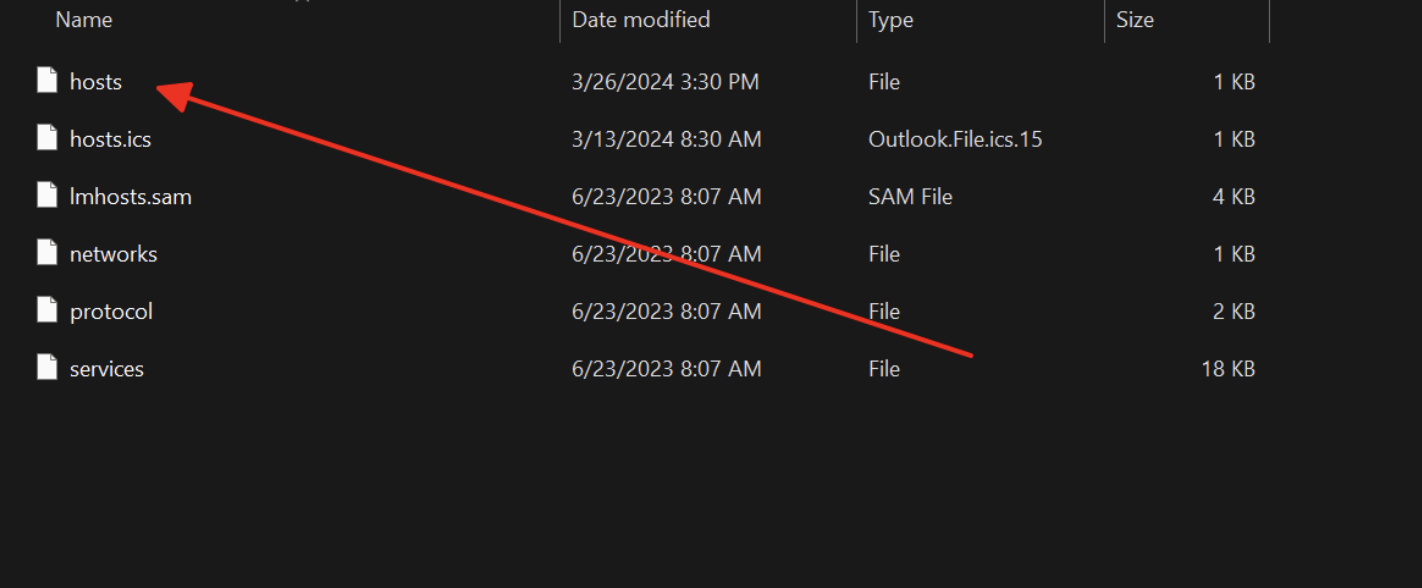Click the 18 KB size entry

(x=1228, y=369)
